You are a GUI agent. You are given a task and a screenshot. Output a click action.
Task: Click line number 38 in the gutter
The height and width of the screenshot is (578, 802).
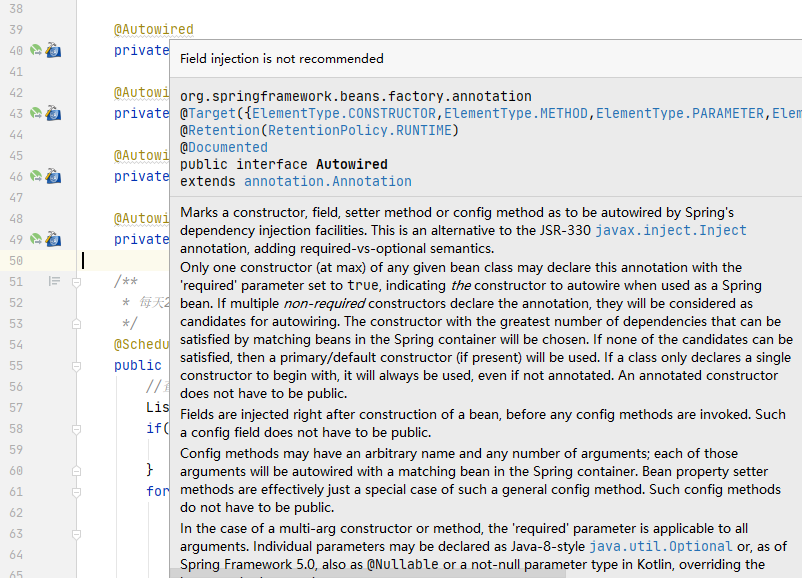click(x=16, y=9)
